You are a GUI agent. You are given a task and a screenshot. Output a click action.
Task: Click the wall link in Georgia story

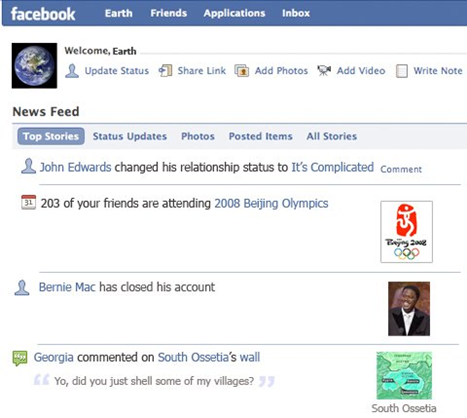click(250, 357)
